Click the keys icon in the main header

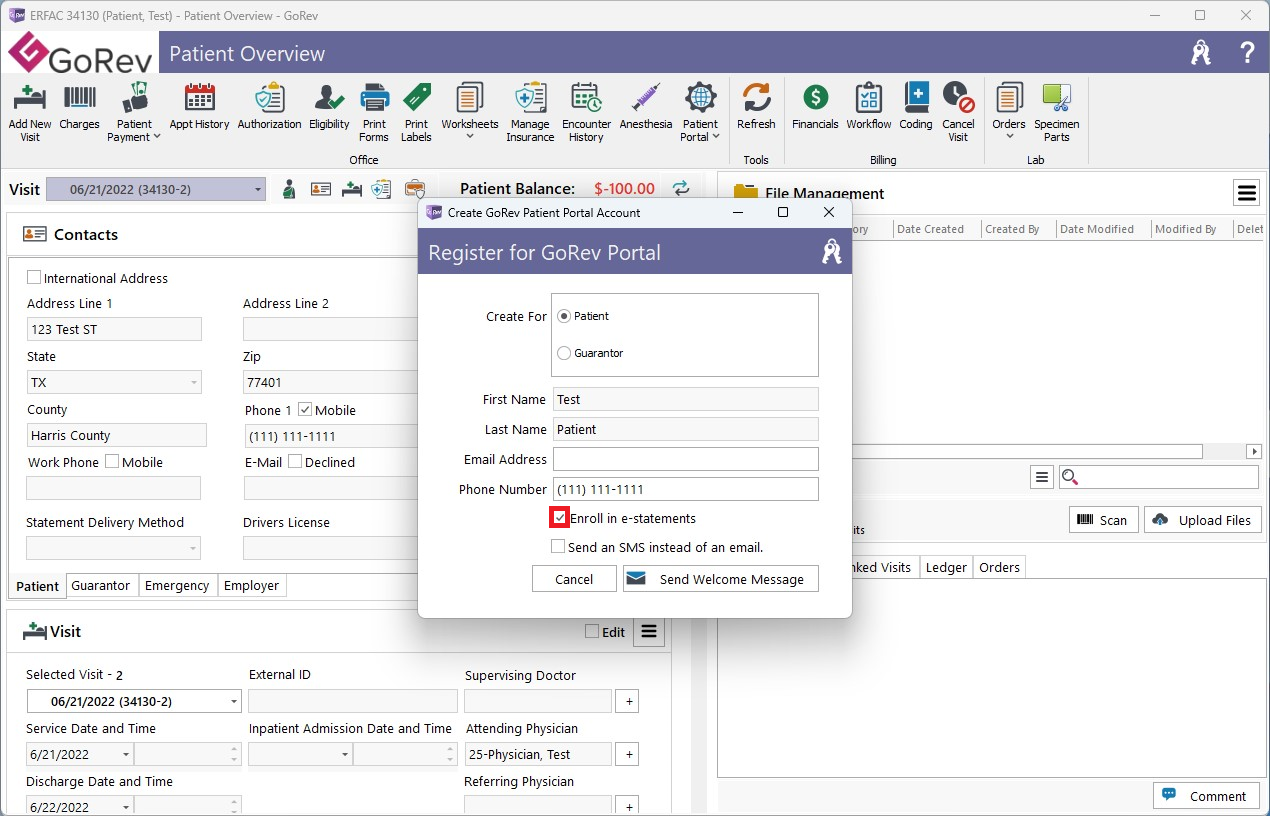pos(1201,53)
